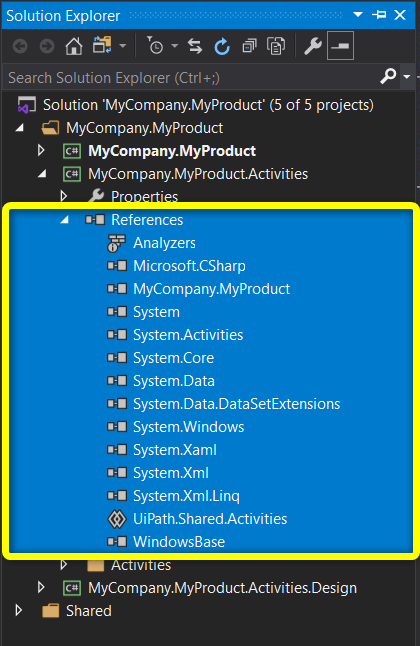The width and height of the screenshot is (420, 646).
Task: Click the Forward navigation arrow
Action: pos(47,46)
